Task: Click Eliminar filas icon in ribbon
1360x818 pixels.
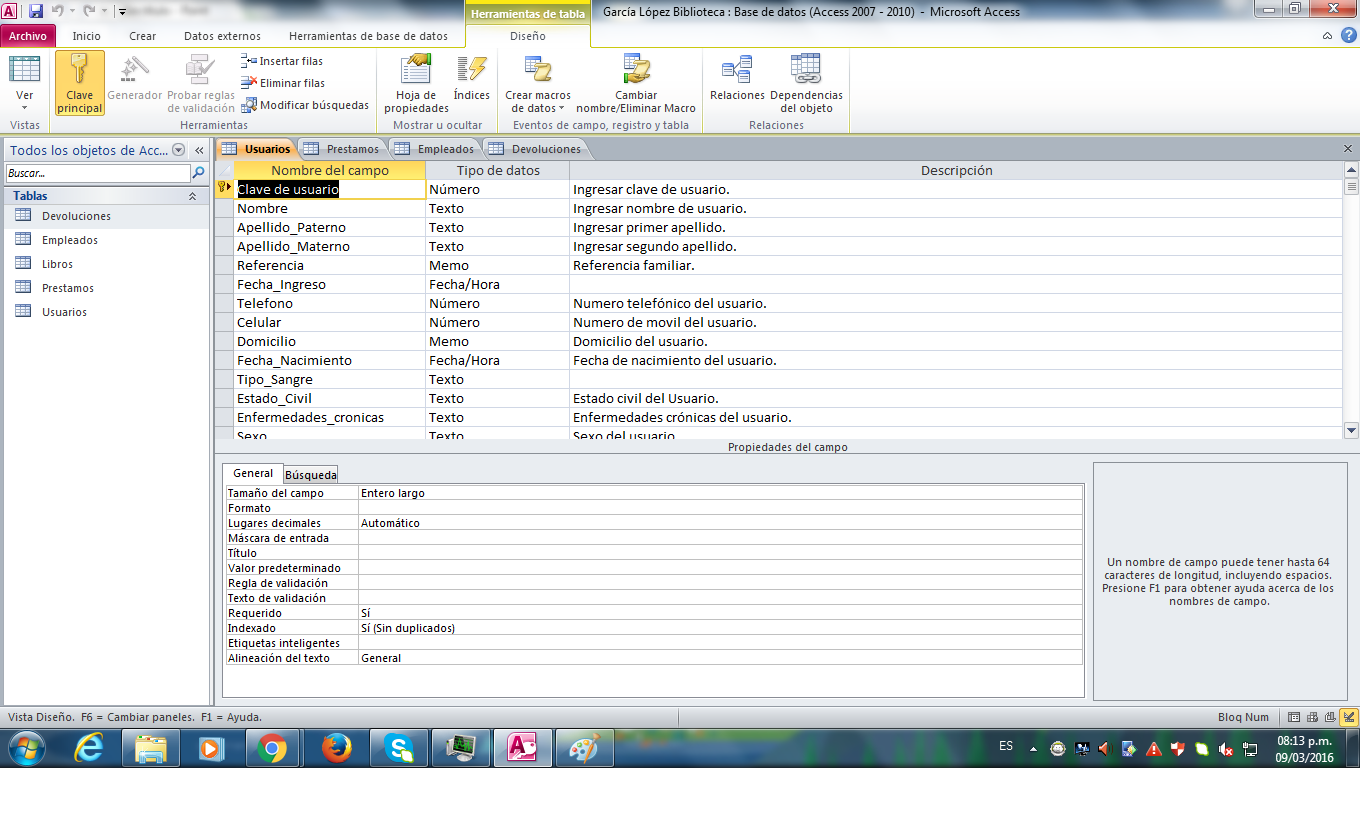Action: [249, 83]
